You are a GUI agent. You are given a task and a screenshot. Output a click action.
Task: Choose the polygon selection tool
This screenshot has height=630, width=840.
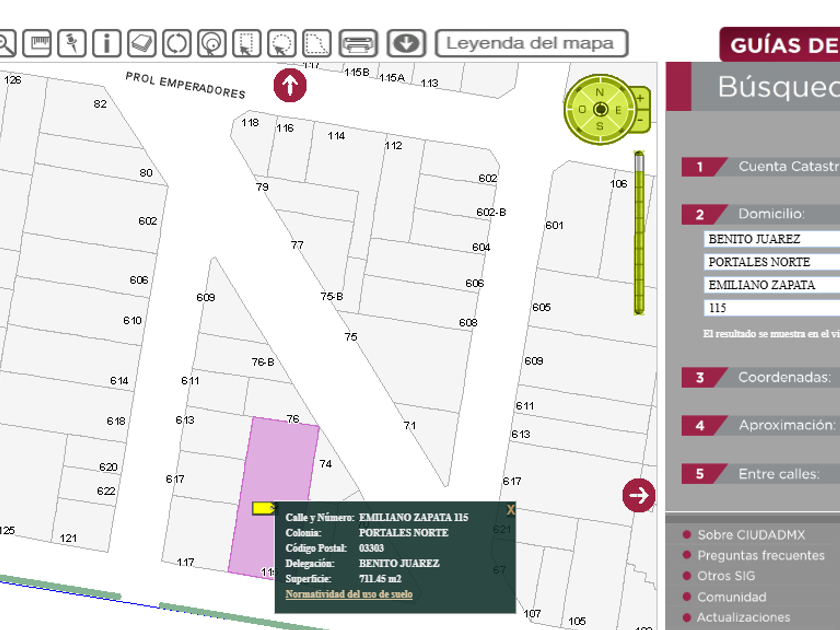[317, 43]
